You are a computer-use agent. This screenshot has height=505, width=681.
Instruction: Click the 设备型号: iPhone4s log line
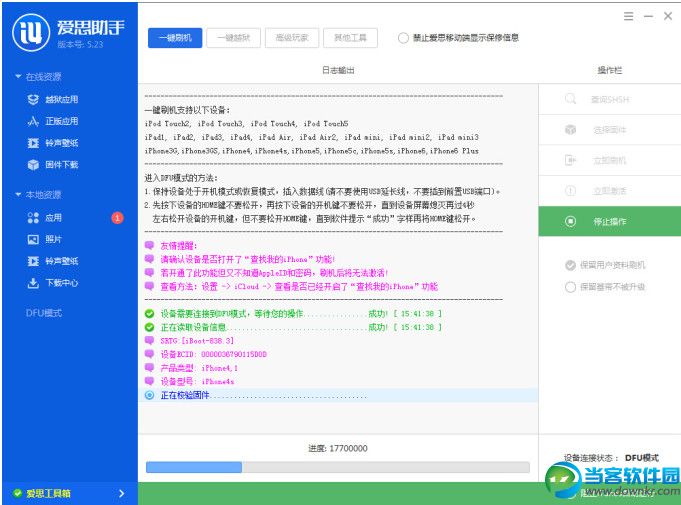click(197, 381)
